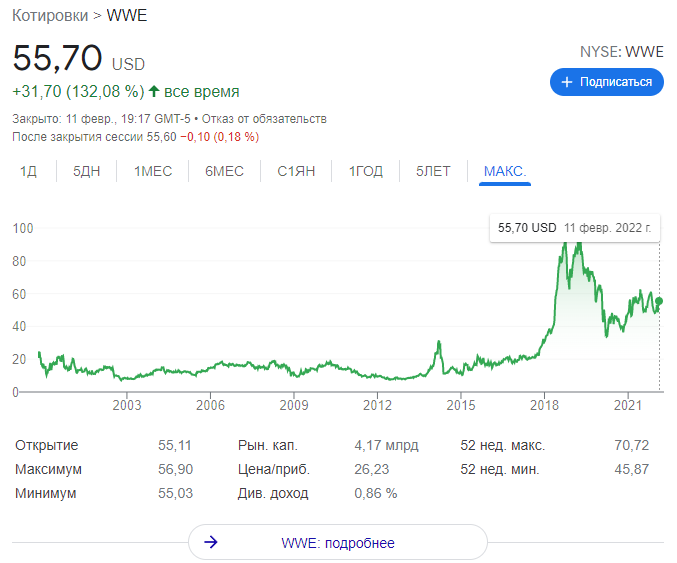Click the 55,70 USD chart tooltip

click(x=575, y=228)
